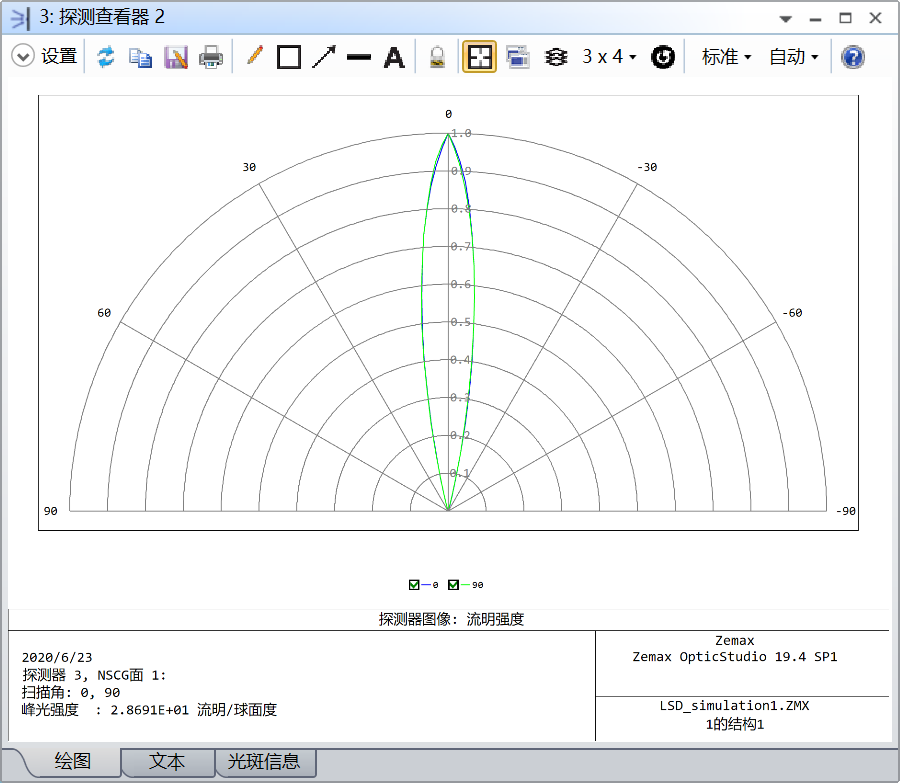900x783 pixels.
Task: Select the arrow drawing tool
Action: (324, 57)
